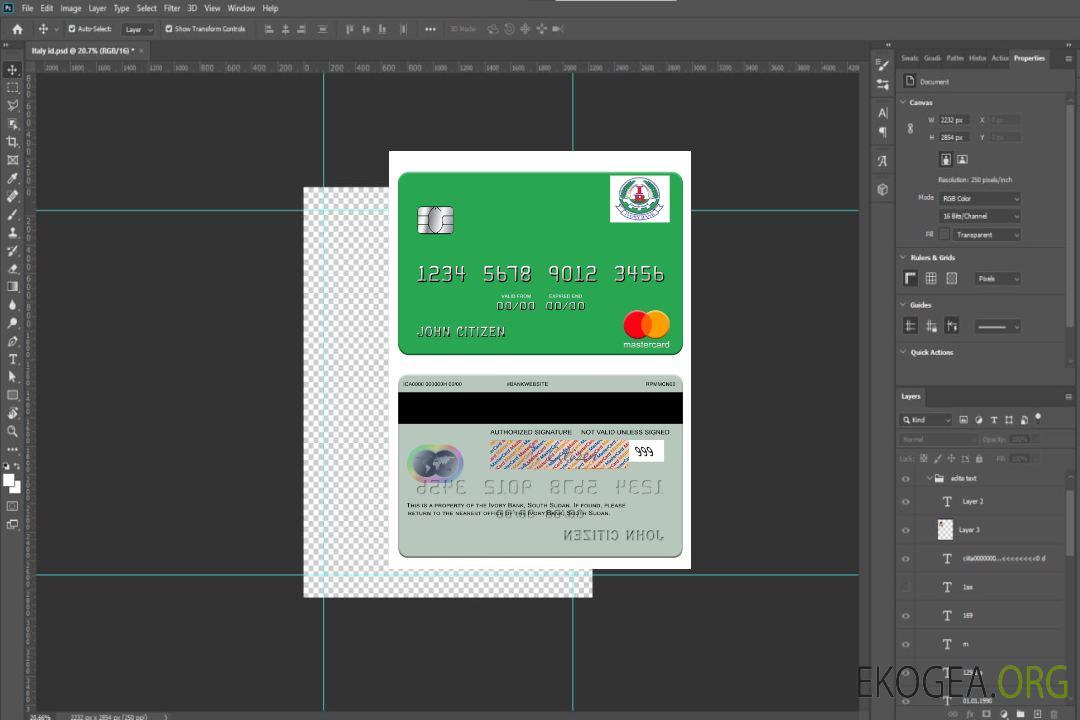This screenshot has width=1080, height=720.
Task: Click the Home icon in options bar
Action: pos(17,29)
